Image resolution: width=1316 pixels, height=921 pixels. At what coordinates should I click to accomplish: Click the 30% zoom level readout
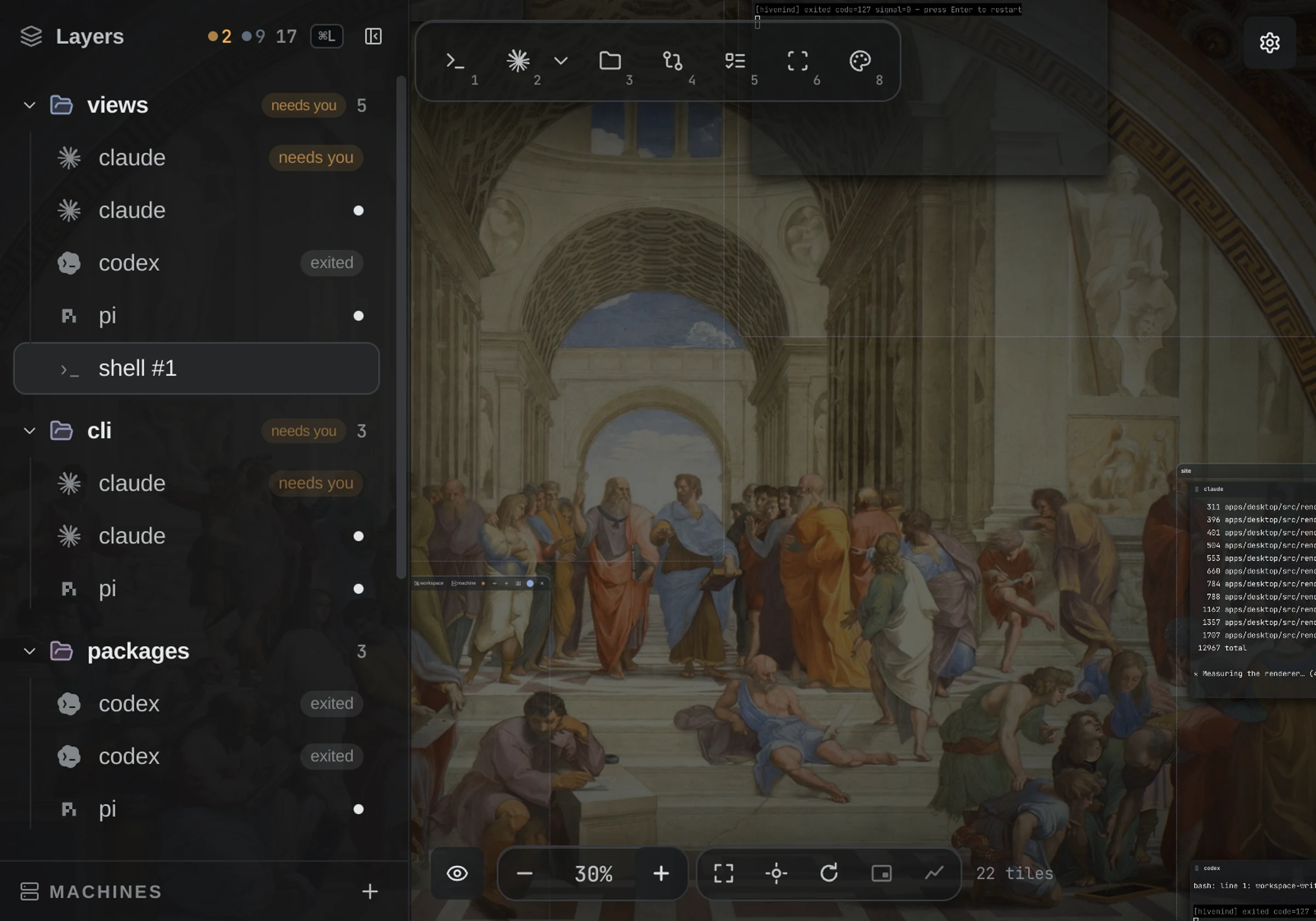593,874
